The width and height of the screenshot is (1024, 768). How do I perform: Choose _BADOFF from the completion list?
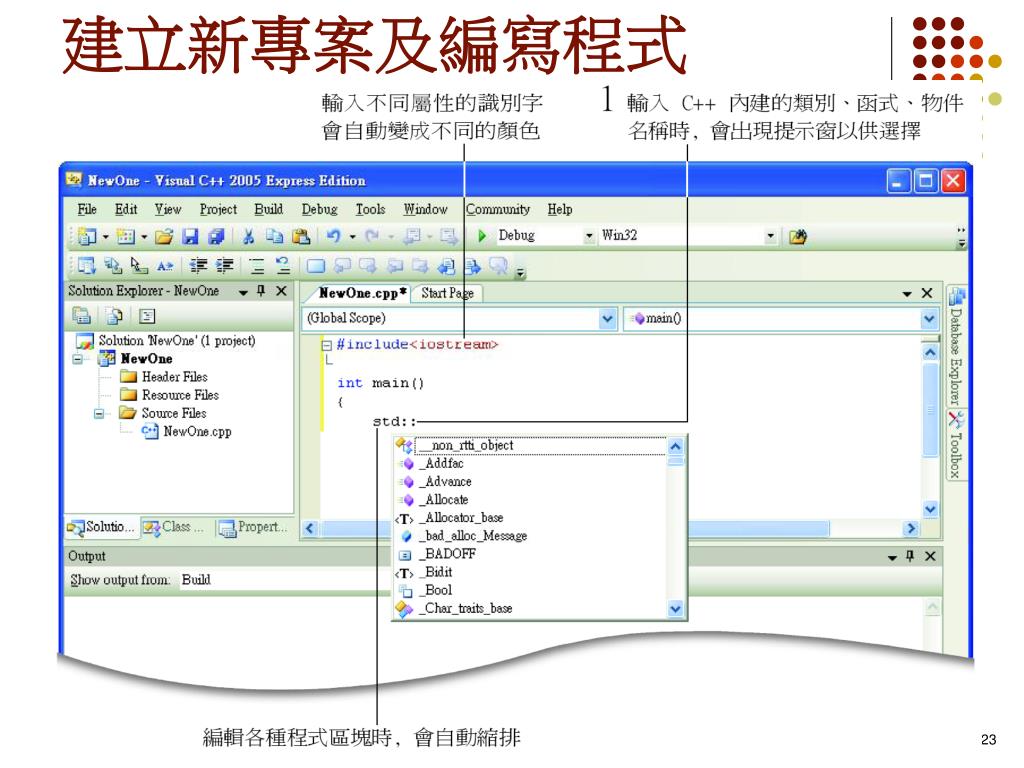[x=448, y=554]
